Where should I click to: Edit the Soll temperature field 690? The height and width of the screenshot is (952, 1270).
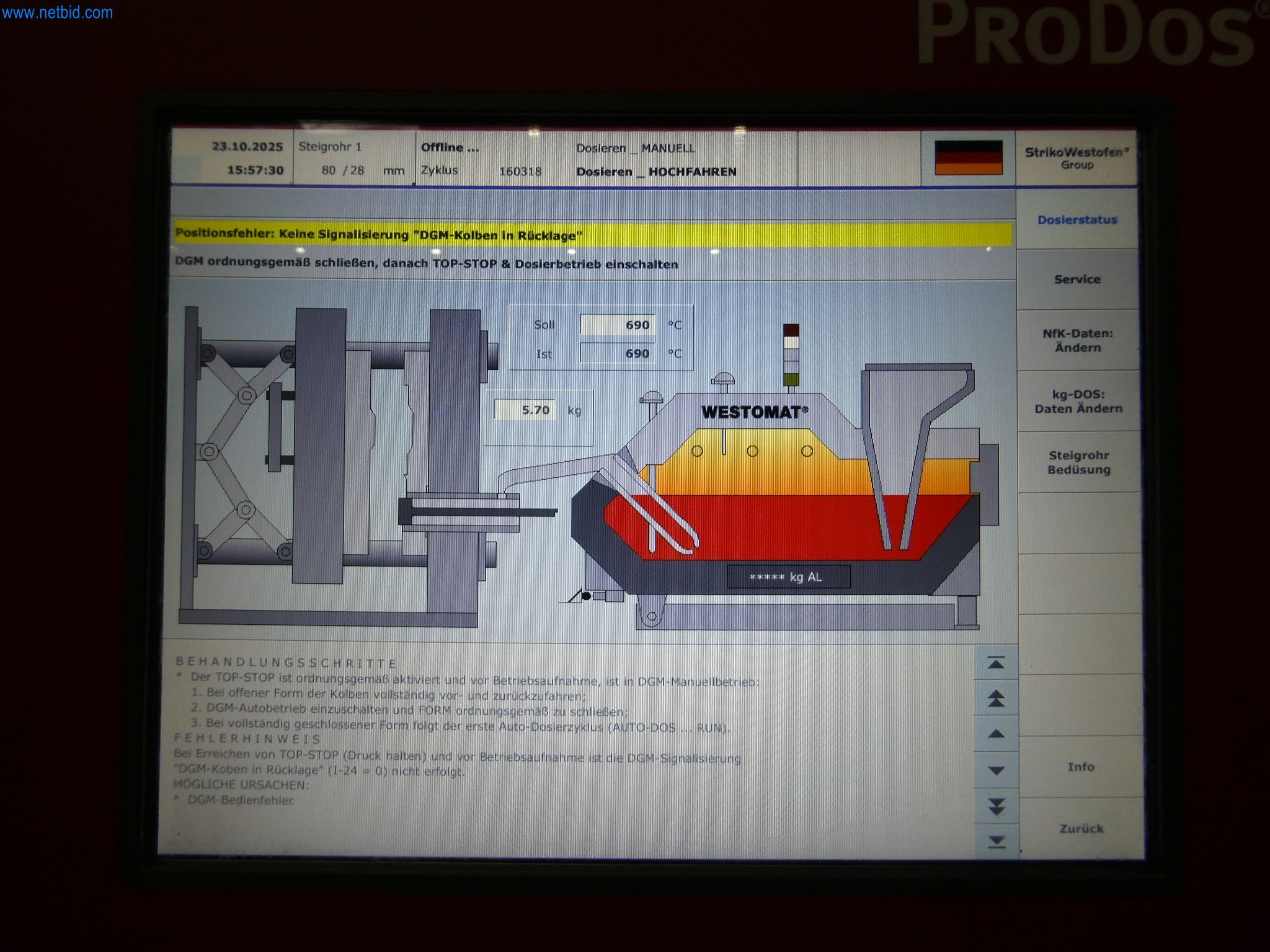(617, 325)
